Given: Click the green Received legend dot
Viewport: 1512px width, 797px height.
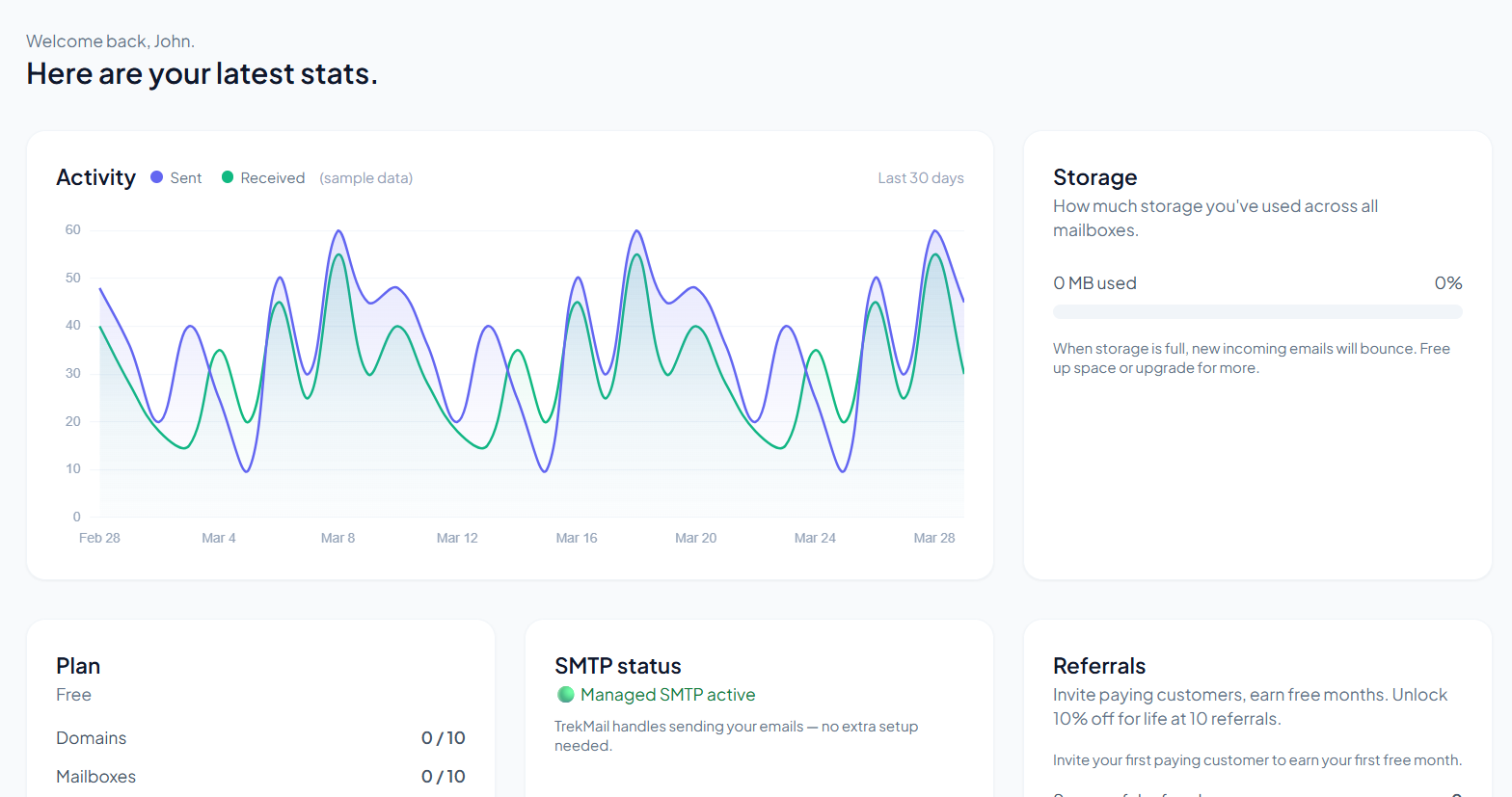Looking at the screenshot, I should coord(228,177).
